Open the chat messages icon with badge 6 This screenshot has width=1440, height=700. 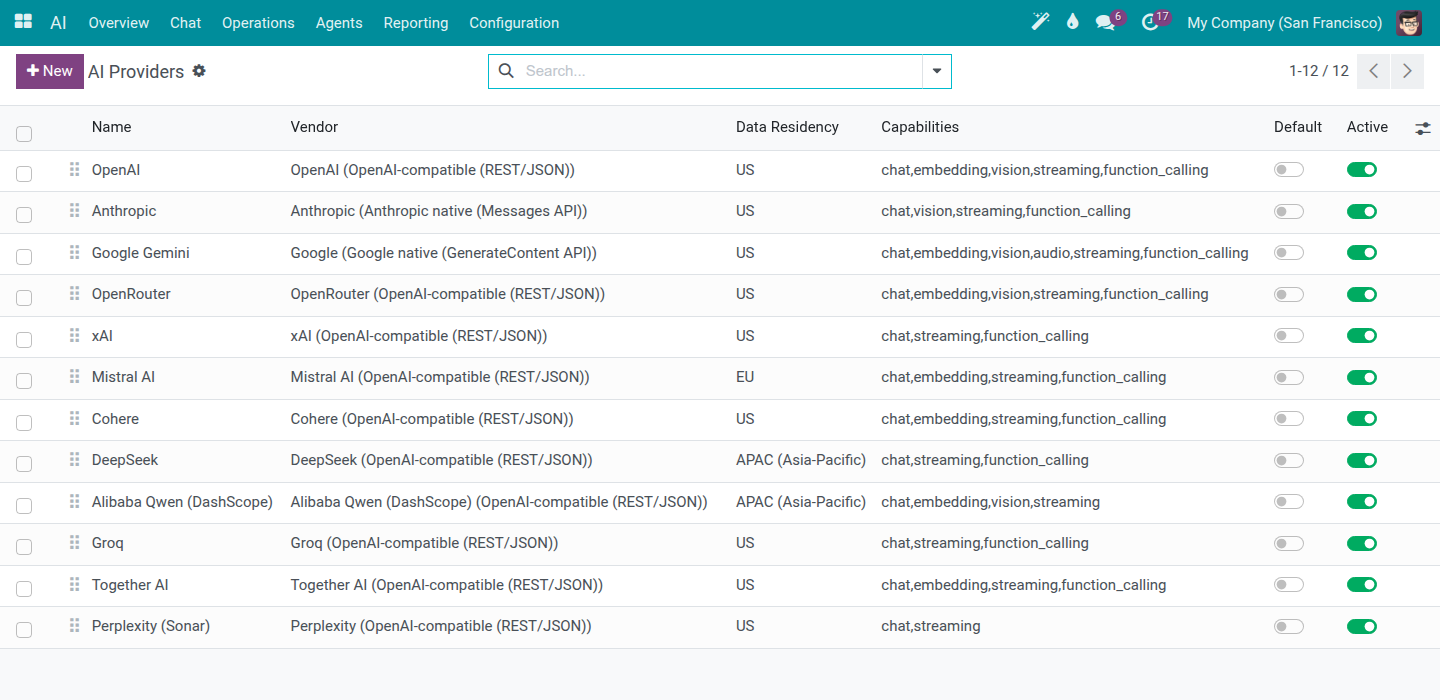[1105, 22]
